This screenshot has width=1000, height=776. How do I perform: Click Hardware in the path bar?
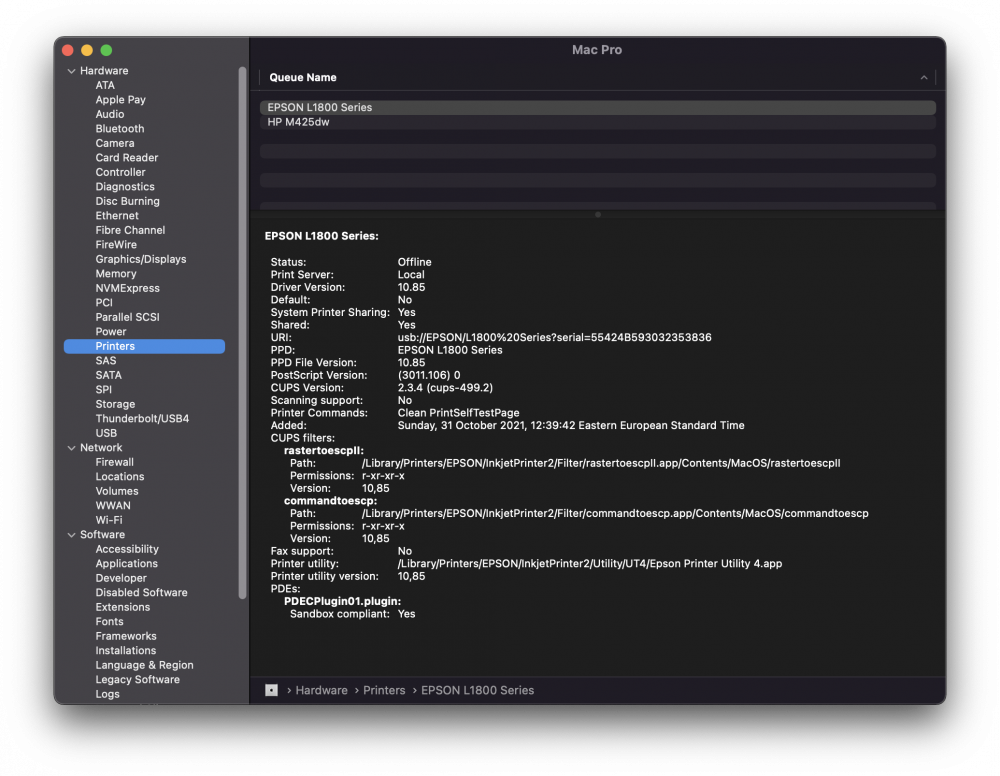[x=321, y=690]
